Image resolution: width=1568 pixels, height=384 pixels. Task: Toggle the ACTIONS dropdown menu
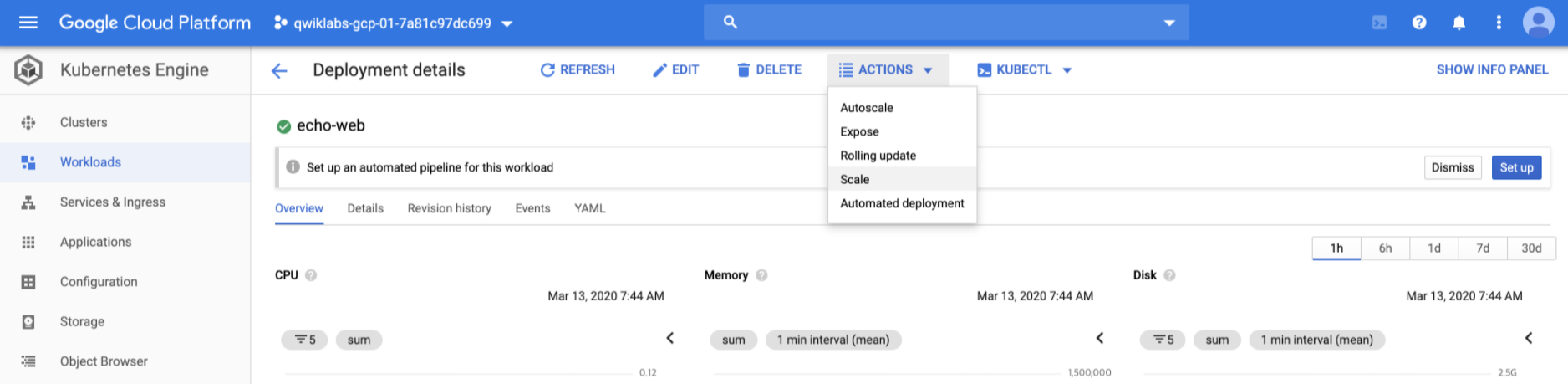click(x=888, y=70)
